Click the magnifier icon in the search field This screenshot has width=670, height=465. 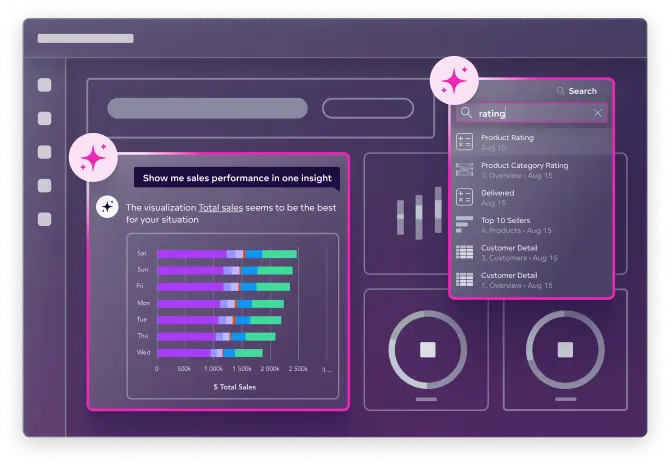(466, 113)
